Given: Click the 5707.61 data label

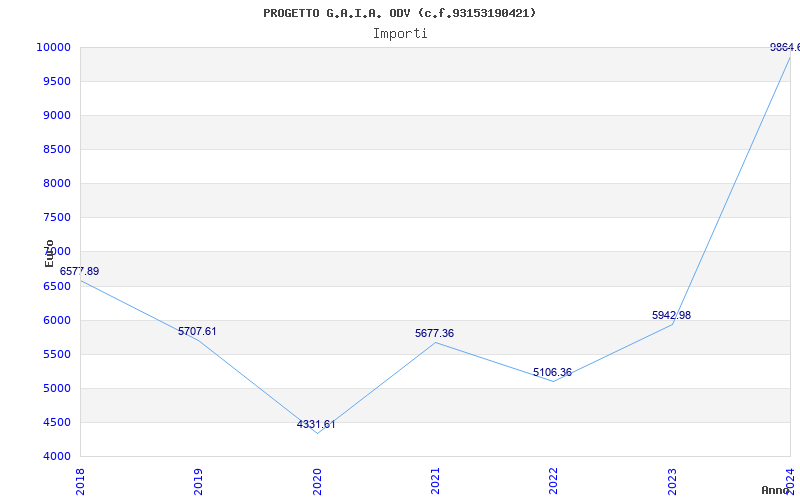Looking at the screenshot, I should (x=197, y=331).
